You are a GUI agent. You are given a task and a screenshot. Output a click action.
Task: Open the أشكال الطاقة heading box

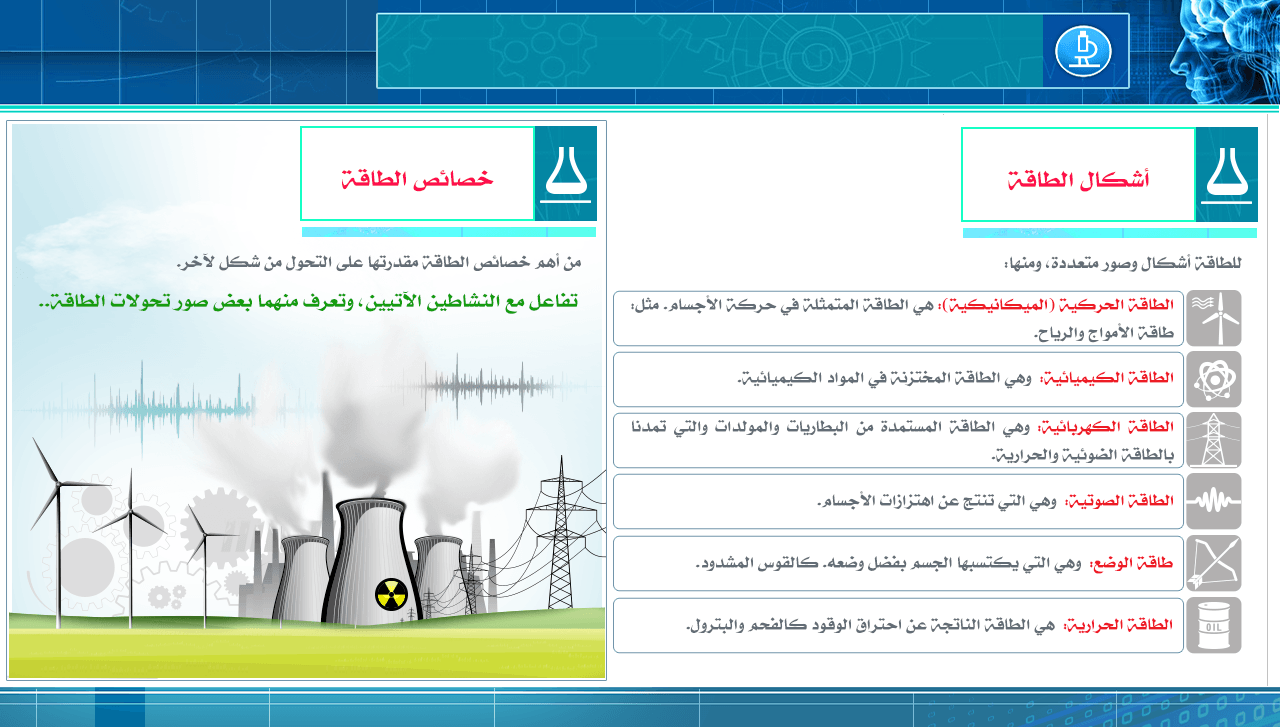click(1078, 175)
